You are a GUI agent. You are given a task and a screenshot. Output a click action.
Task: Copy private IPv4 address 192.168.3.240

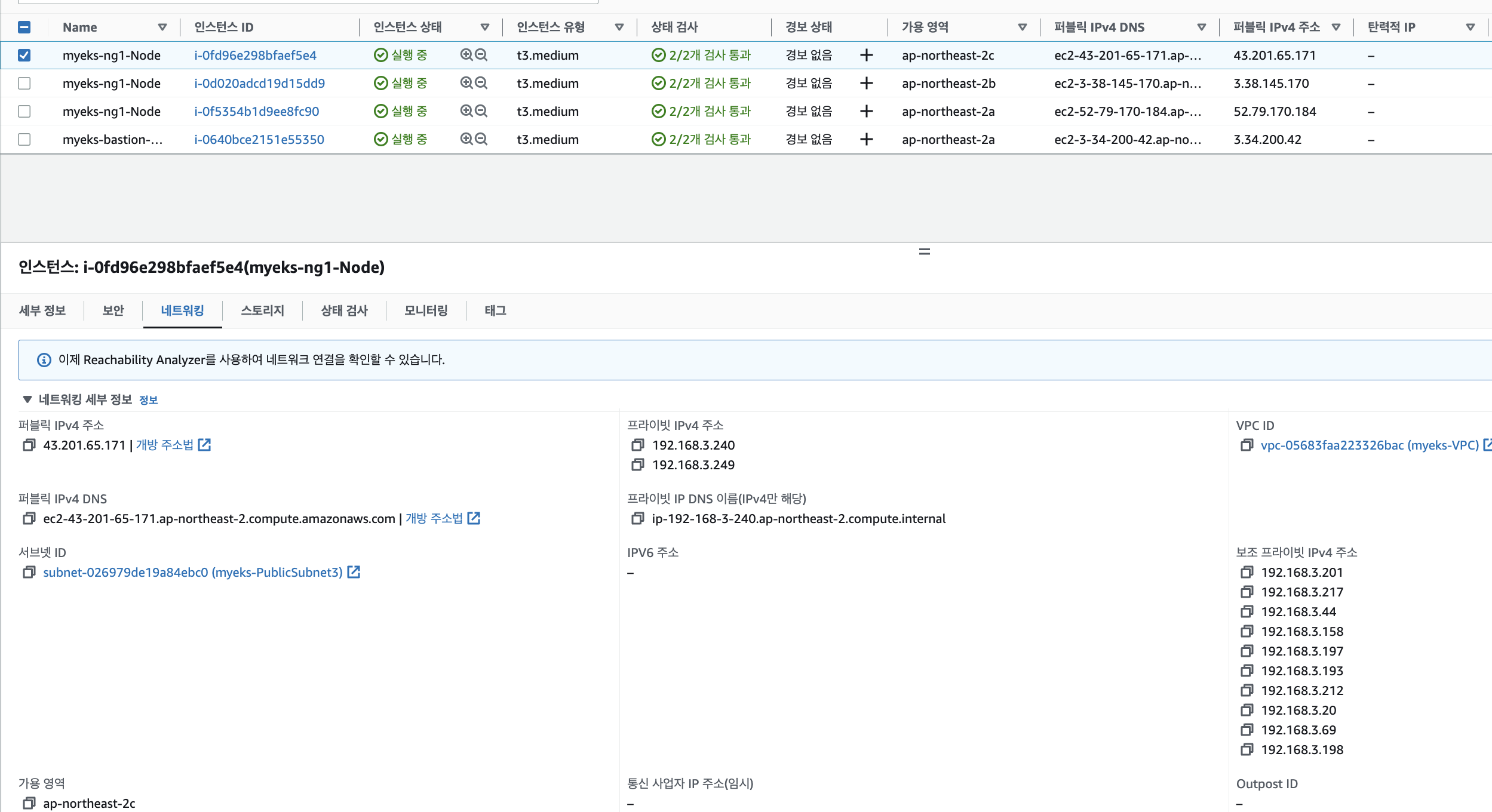(x=637, y=445)
